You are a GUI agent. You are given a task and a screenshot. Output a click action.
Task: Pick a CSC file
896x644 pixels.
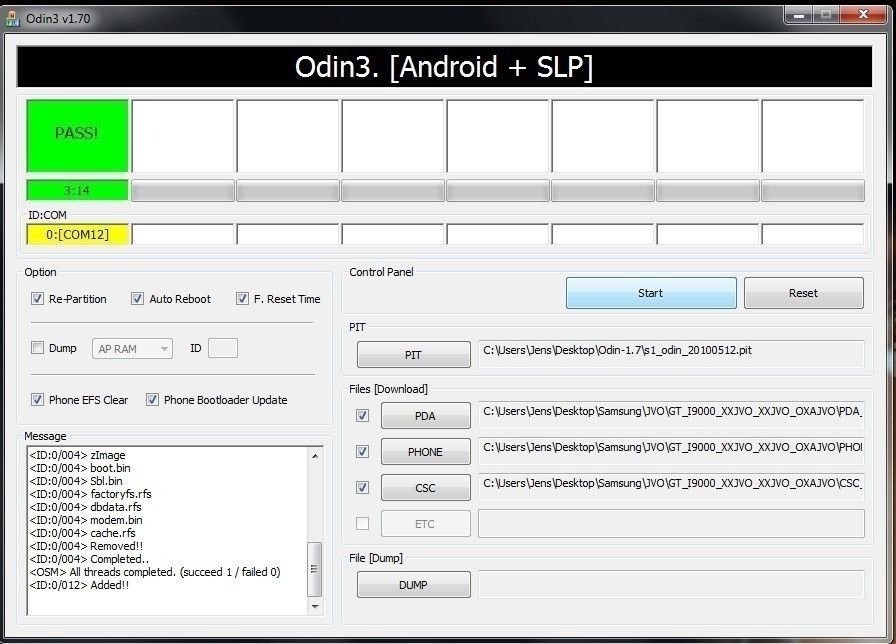(x=426, y=487)
